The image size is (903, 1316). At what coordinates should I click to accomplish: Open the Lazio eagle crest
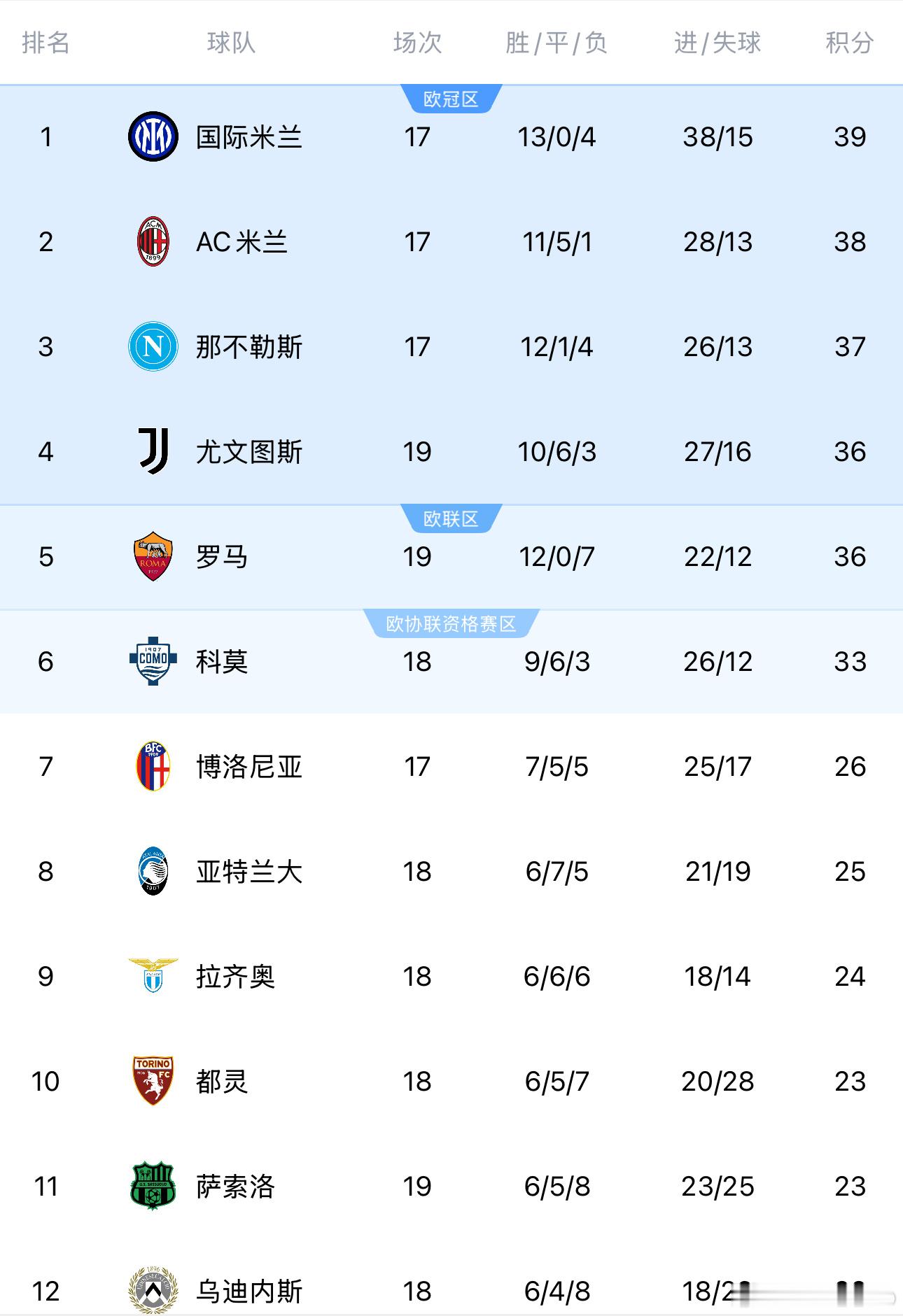pos(153,975)
